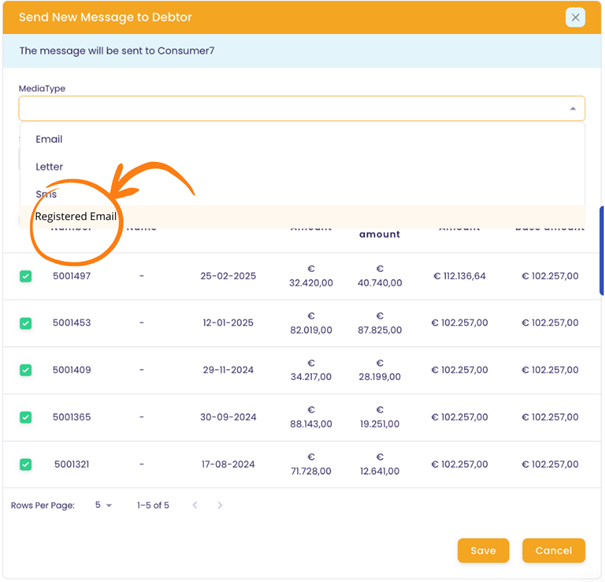
Task: Click the date 12-01-2025 cell
Action: (227, 323)
